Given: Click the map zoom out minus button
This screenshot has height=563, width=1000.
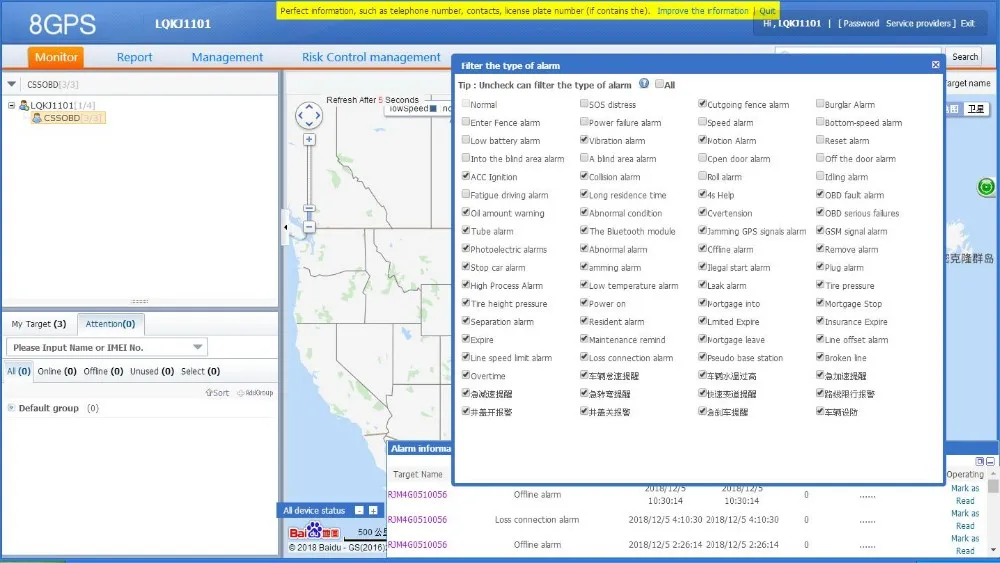Looking at the screenshot, I should (x=309, y=227).
